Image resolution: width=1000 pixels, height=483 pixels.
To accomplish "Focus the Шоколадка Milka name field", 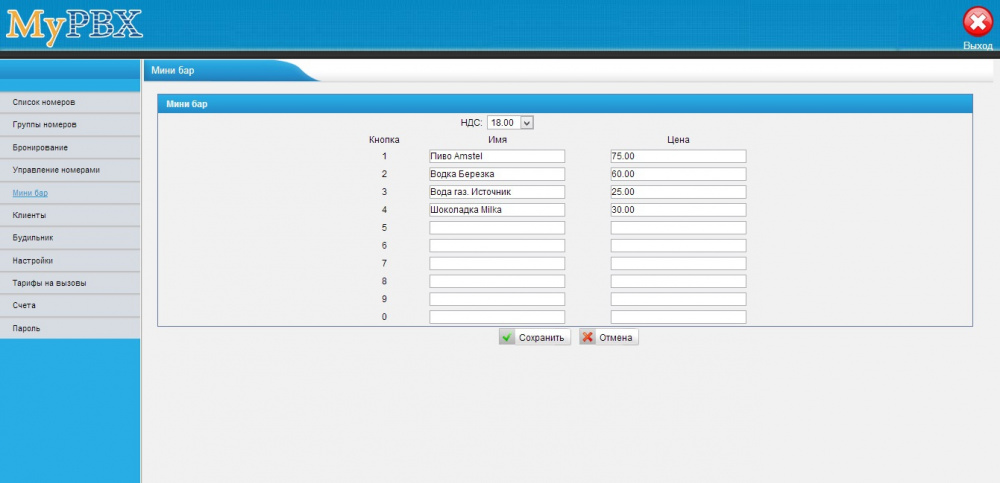I will (497, 210).
